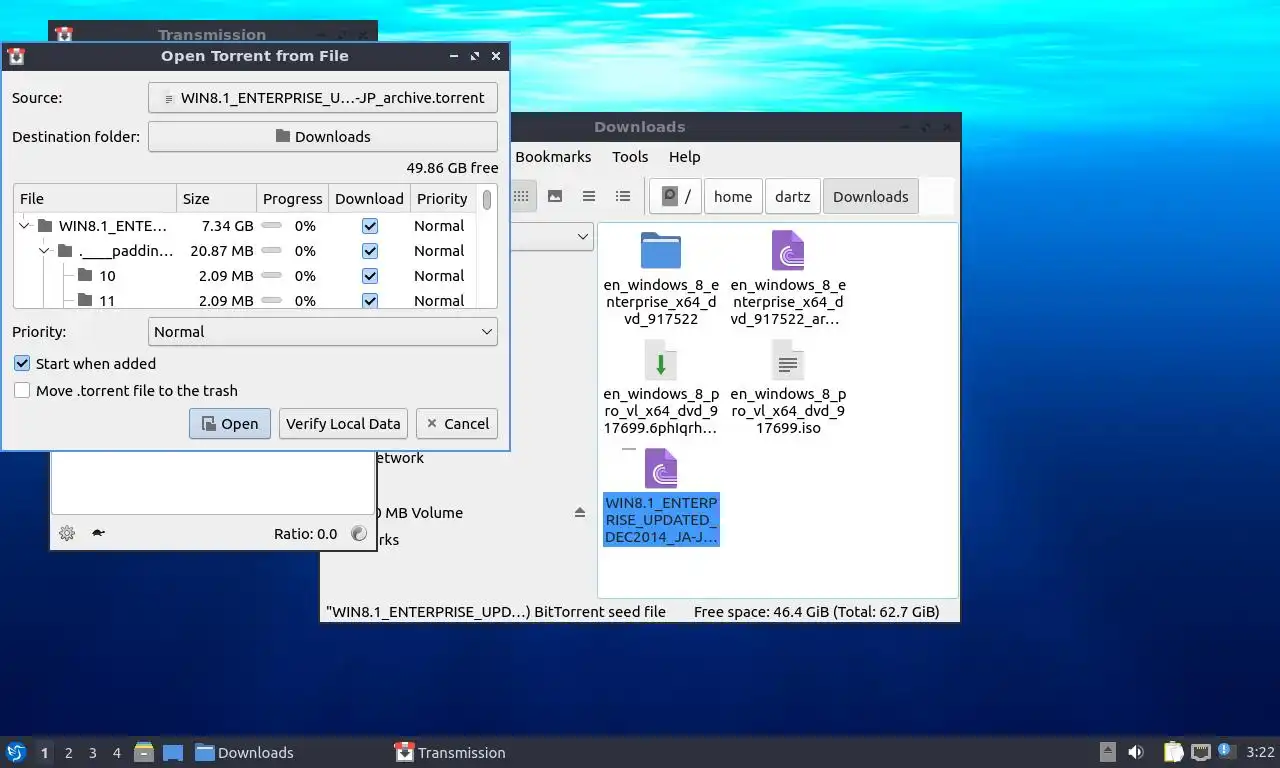Viewport: 1280px width, 768px height.
Task: Toggle turtle alternative speed limits icon
Action: (98, 533)
